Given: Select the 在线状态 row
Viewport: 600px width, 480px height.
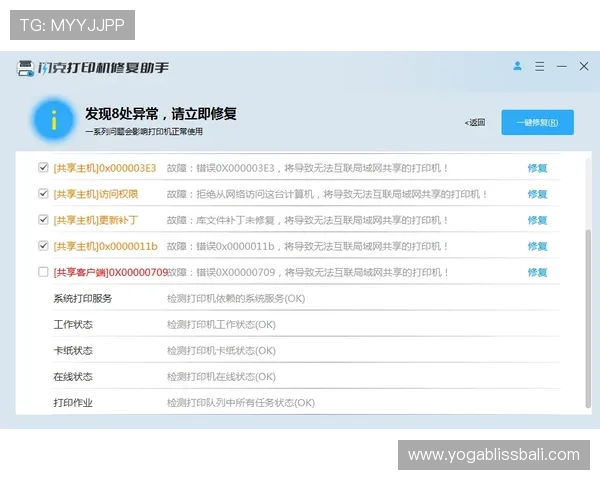Looking at the screenshot, I should [x=306, y=376].
